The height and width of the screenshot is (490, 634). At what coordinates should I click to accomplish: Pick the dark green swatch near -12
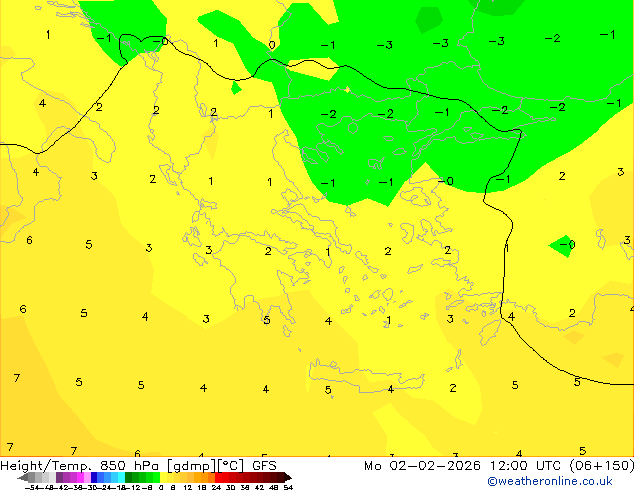point(129,477)
